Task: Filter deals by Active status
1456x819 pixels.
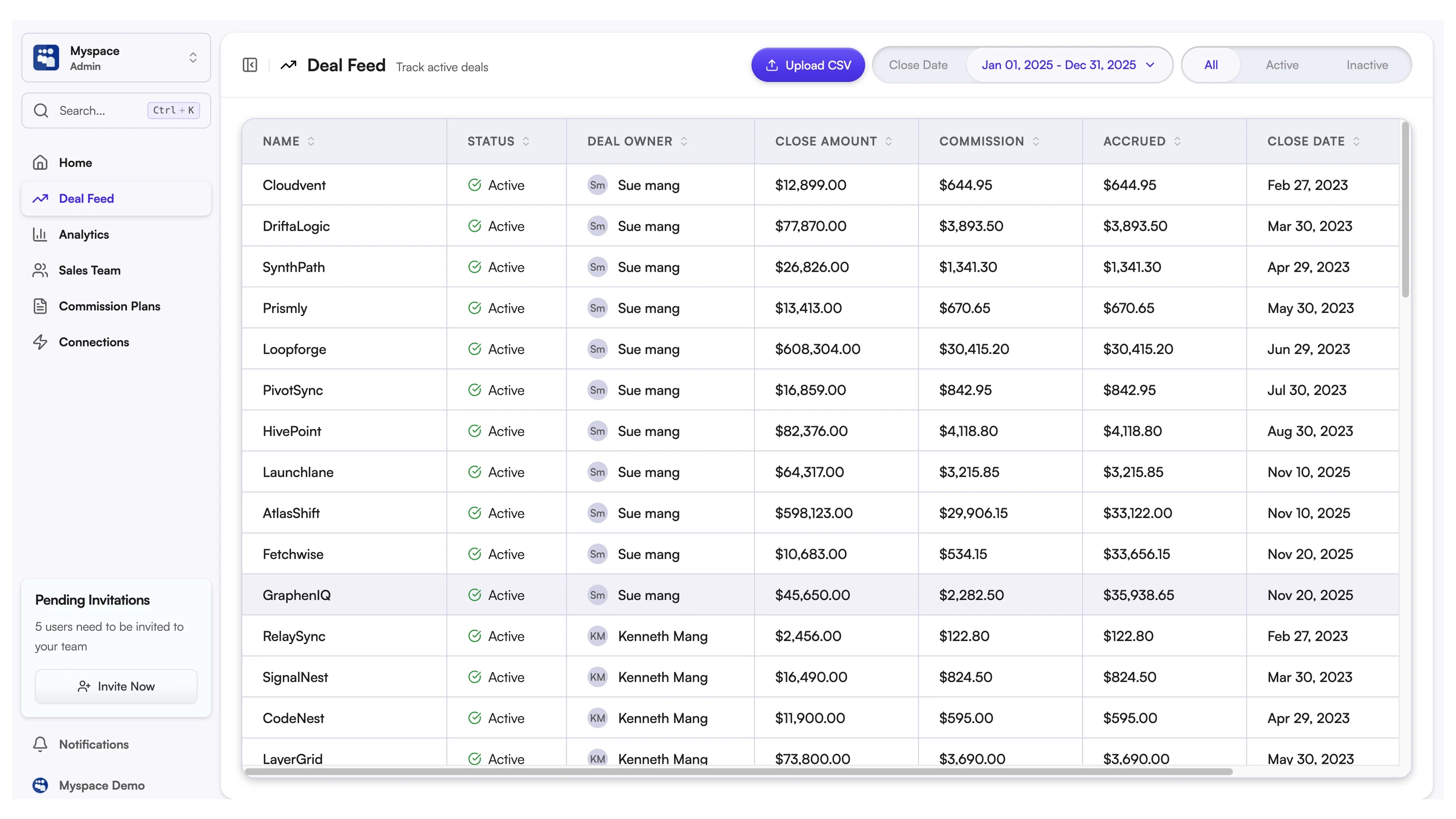Action: tap(1281, 65)
